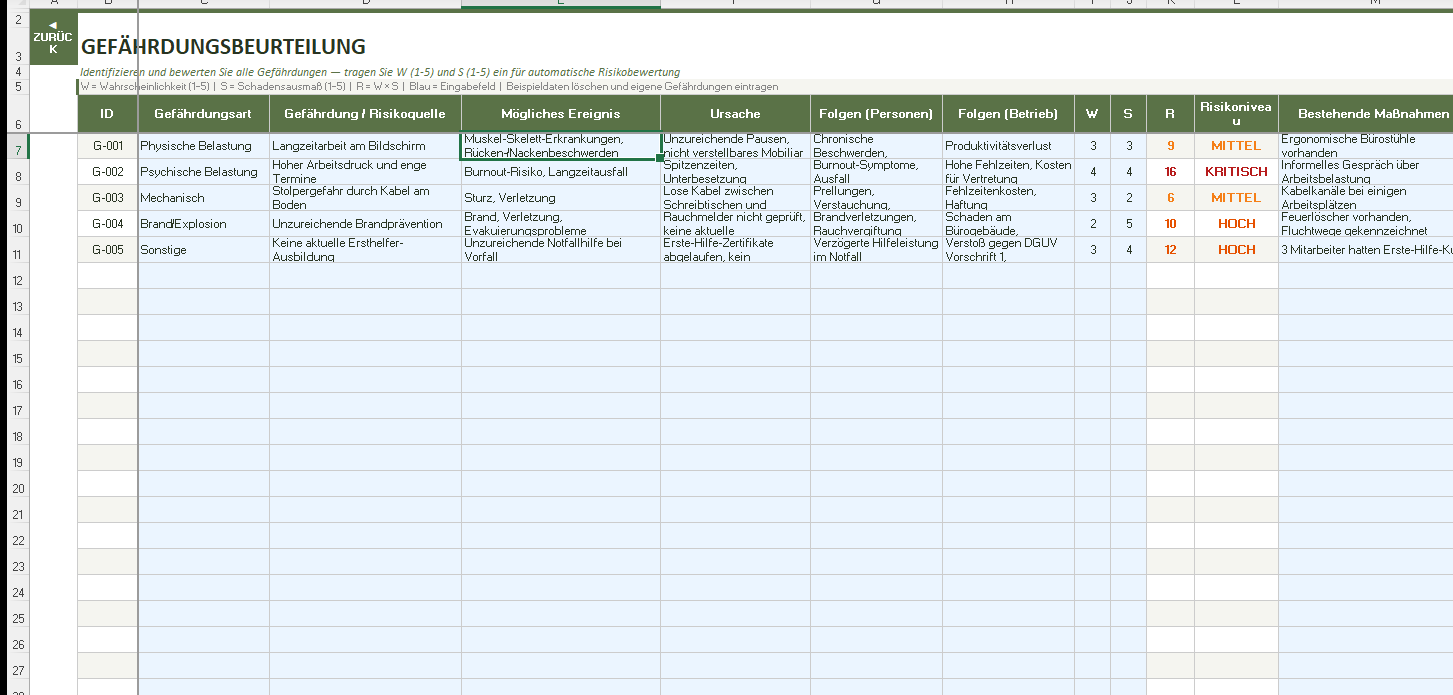This screenshot has height=695, width=1453.
Task: Select row header number 12
Action: [x=18, y=281]
